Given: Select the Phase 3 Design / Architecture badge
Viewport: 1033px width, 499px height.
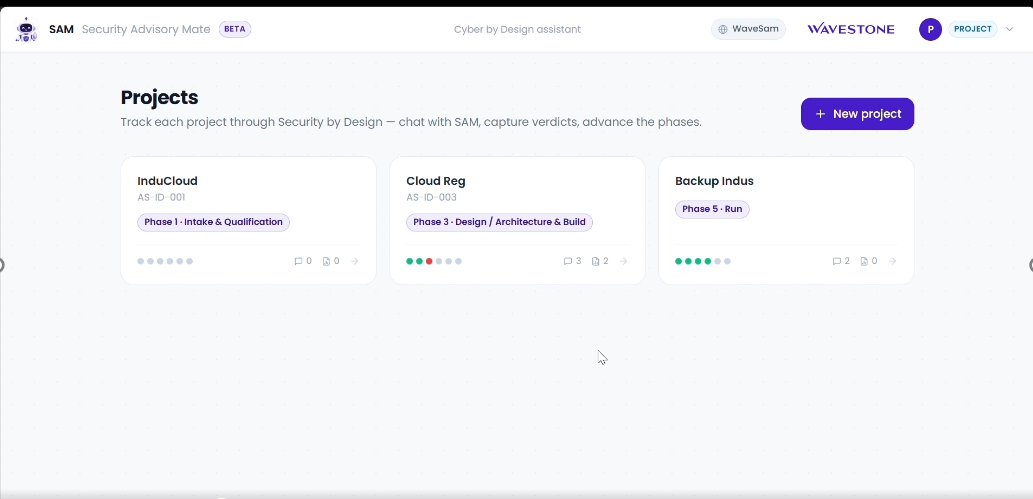Looking at the screenshot, I should pos(499,222).
